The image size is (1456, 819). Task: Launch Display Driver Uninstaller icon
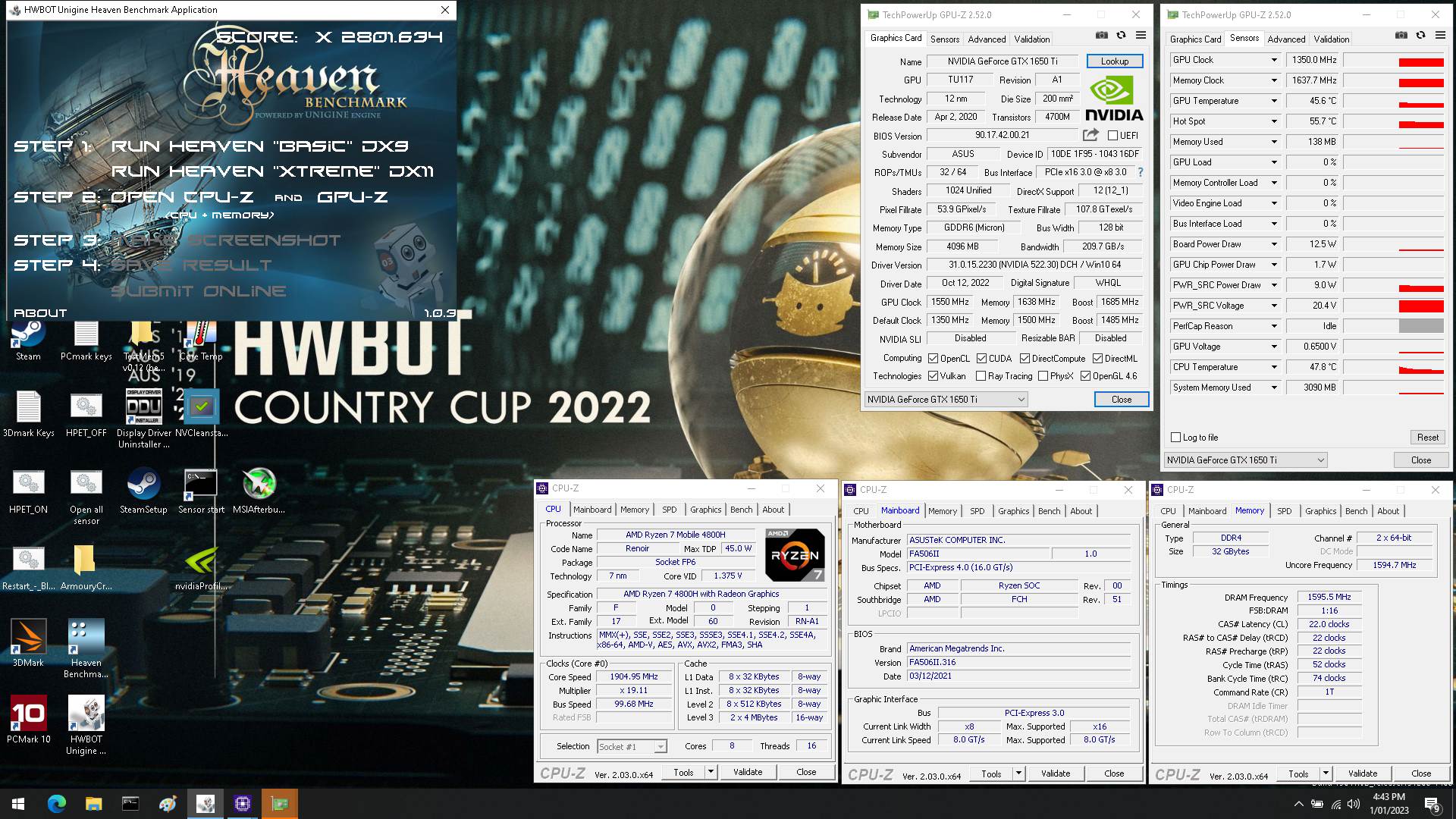click(x=143, y=418)
